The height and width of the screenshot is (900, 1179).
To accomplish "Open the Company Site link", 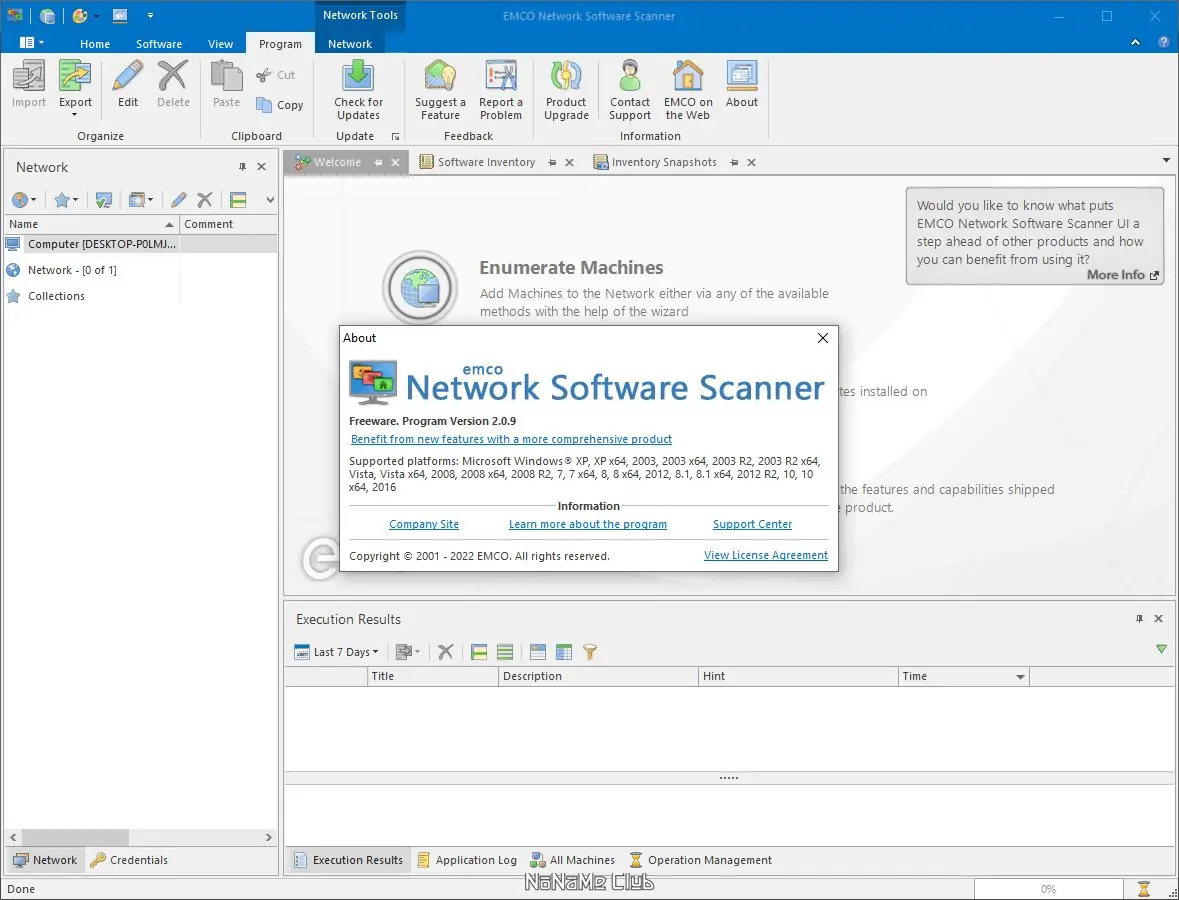I will tap(424, 524).
